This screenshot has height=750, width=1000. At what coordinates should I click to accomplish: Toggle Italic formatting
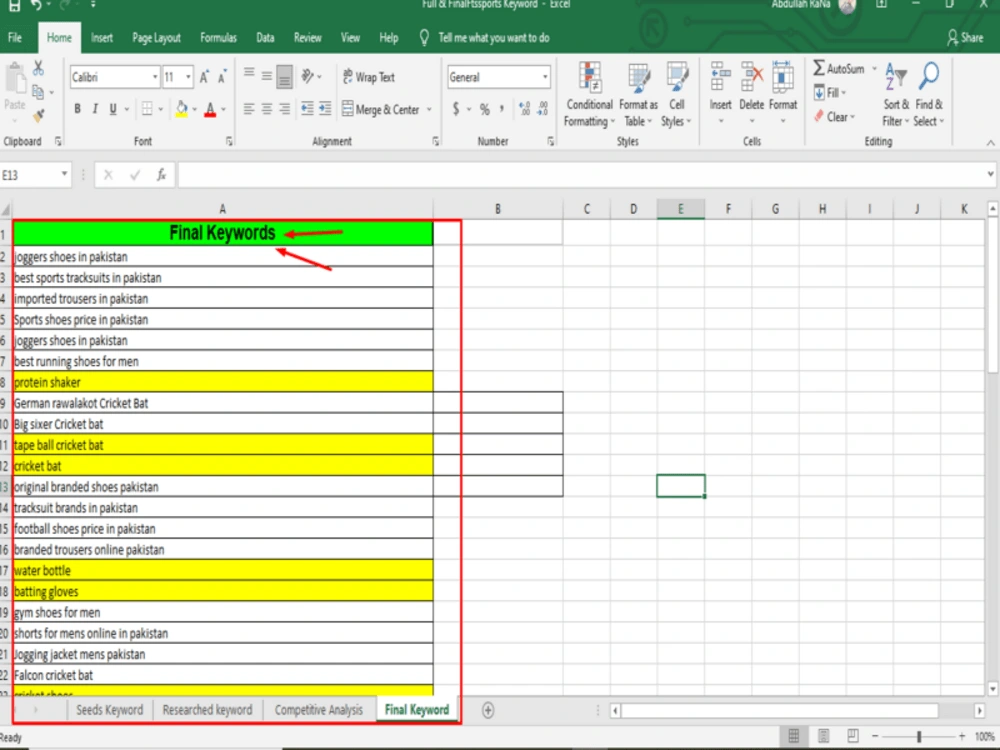pyautogui.click(x=95, y=109)
